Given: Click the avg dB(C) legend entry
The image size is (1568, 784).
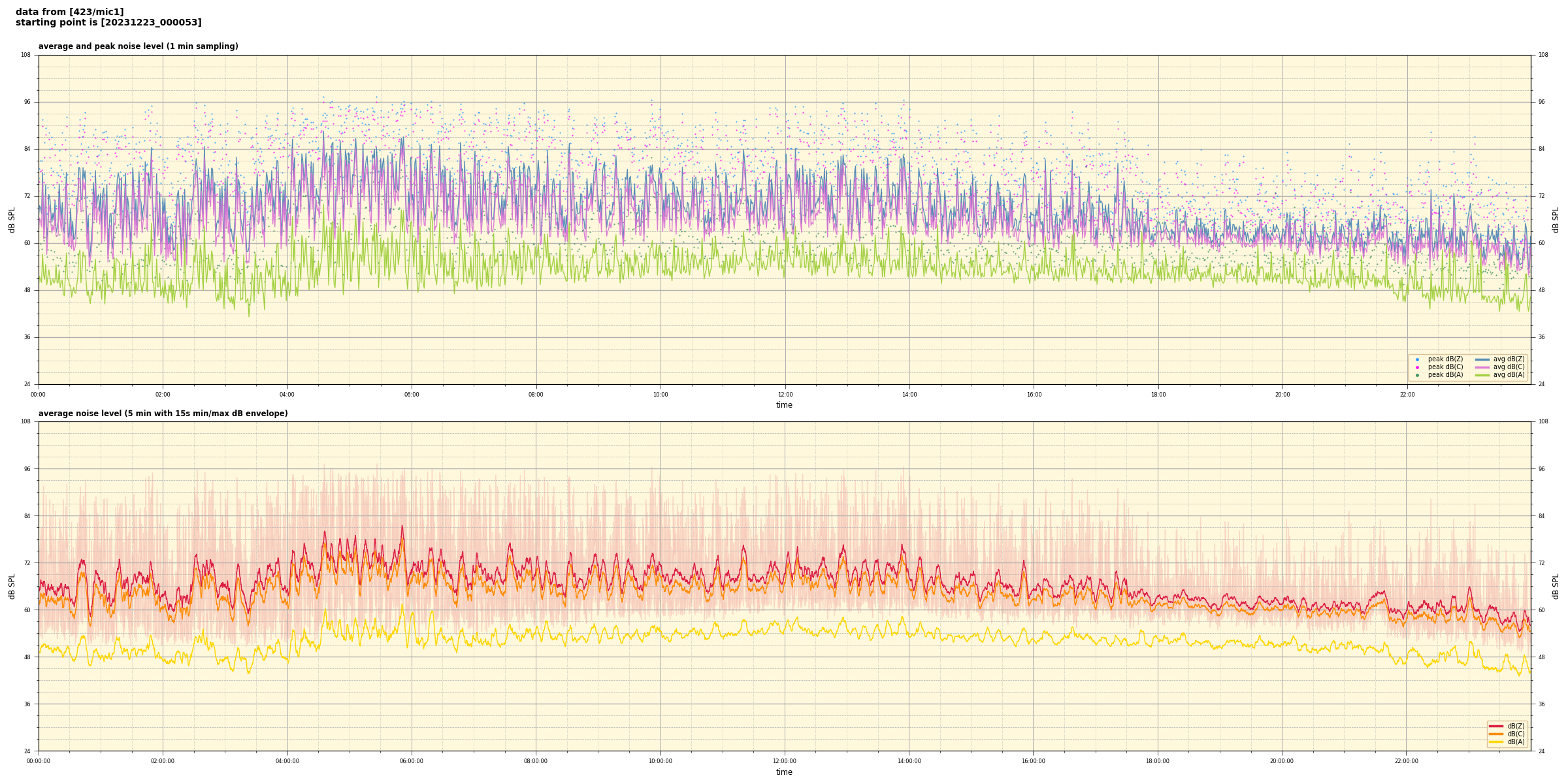Looking at the screenshot, I should pos(1509,367).
